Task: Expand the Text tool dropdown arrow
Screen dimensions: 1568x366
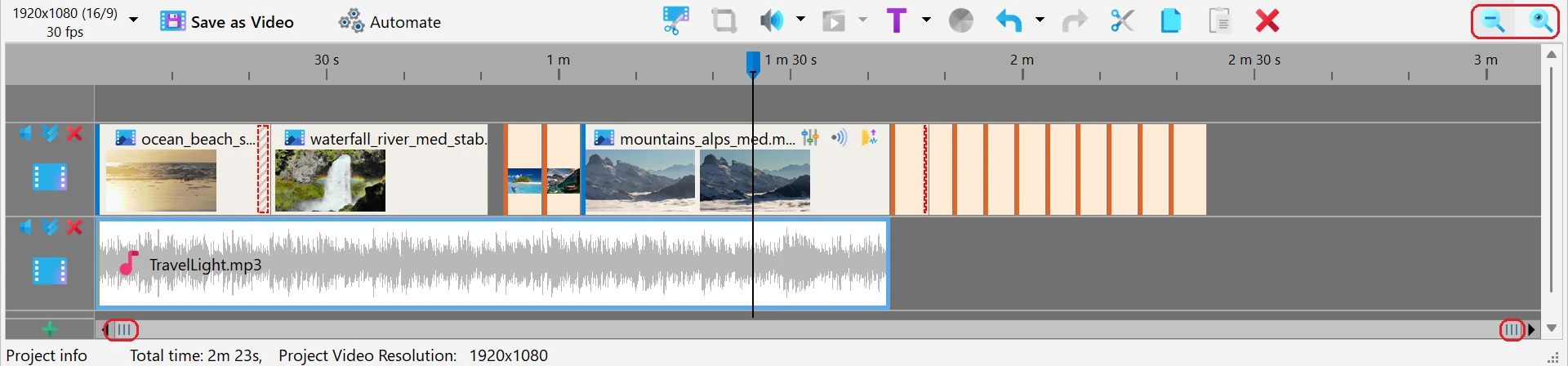Action: (x=926, y=20)
